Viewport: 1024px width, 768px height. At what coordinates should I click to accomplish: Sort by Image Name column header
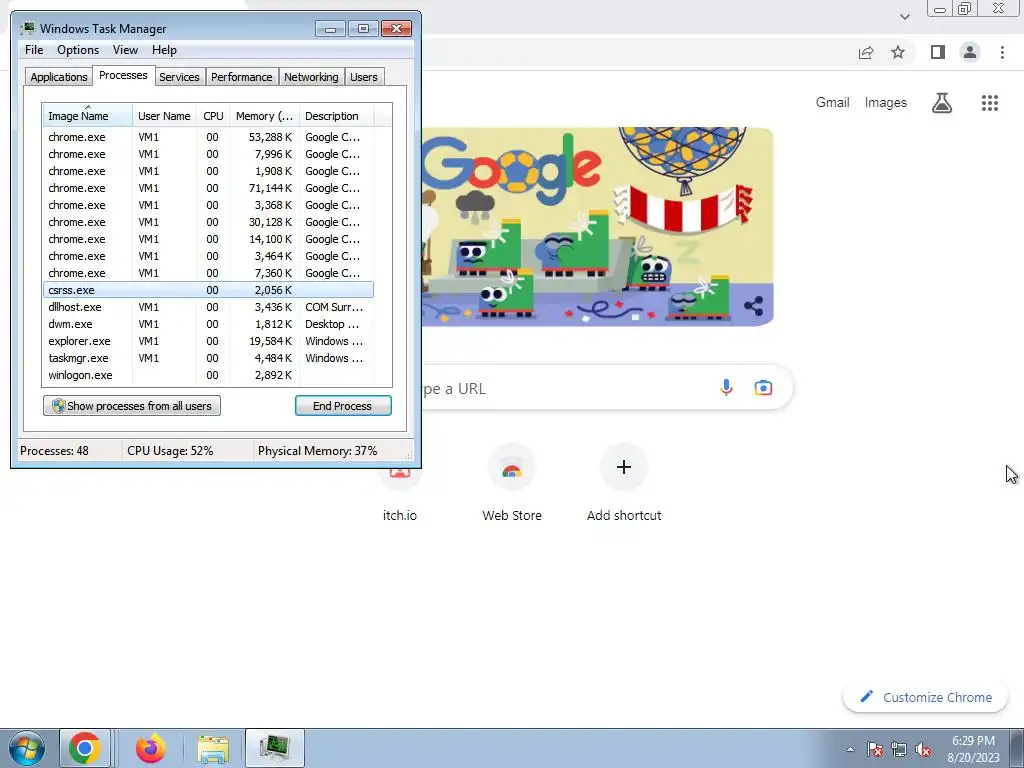[88, 116]
